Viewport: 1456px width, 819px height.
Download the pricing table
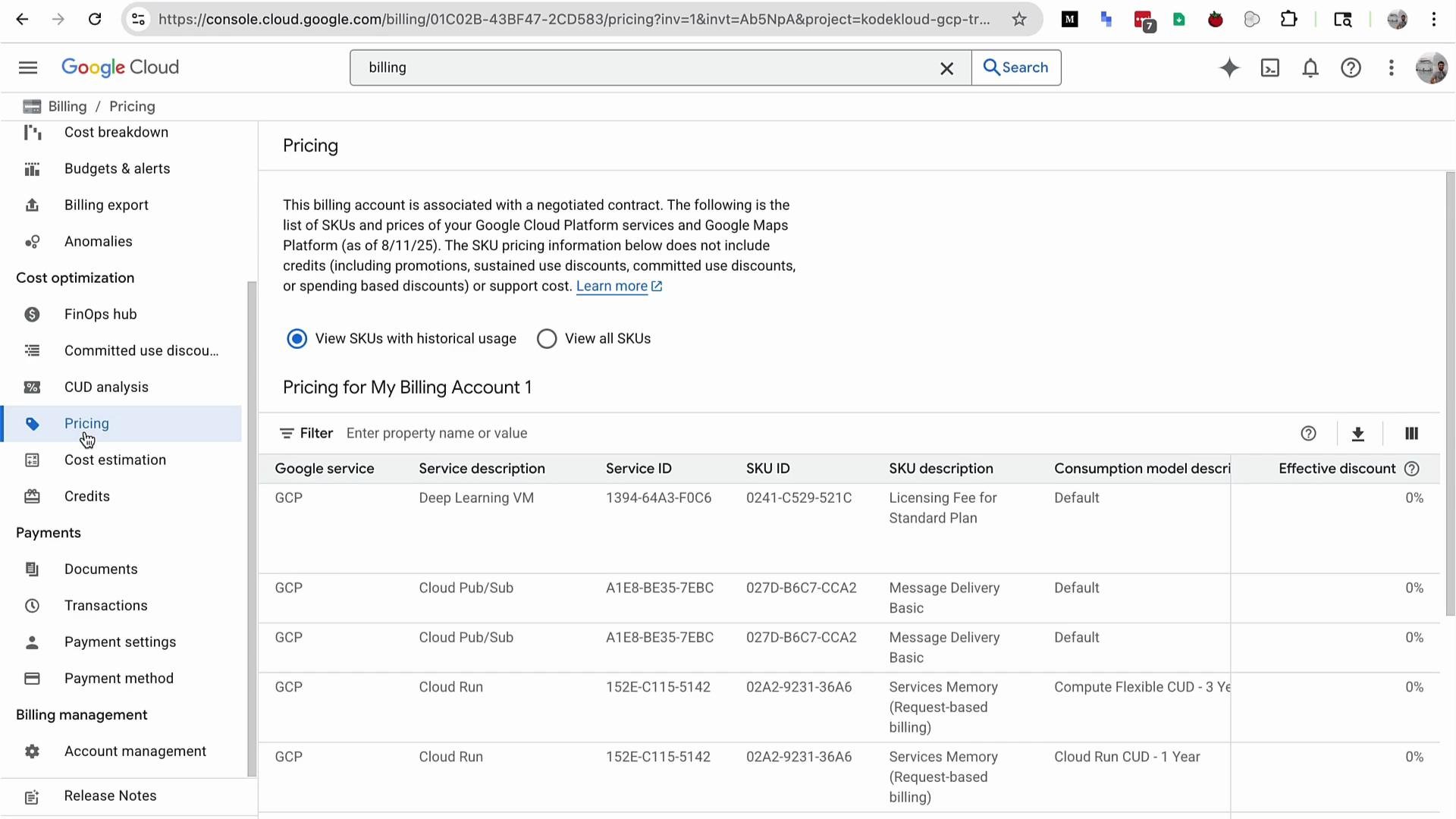pyautogui.click(x=1357, y=434)
